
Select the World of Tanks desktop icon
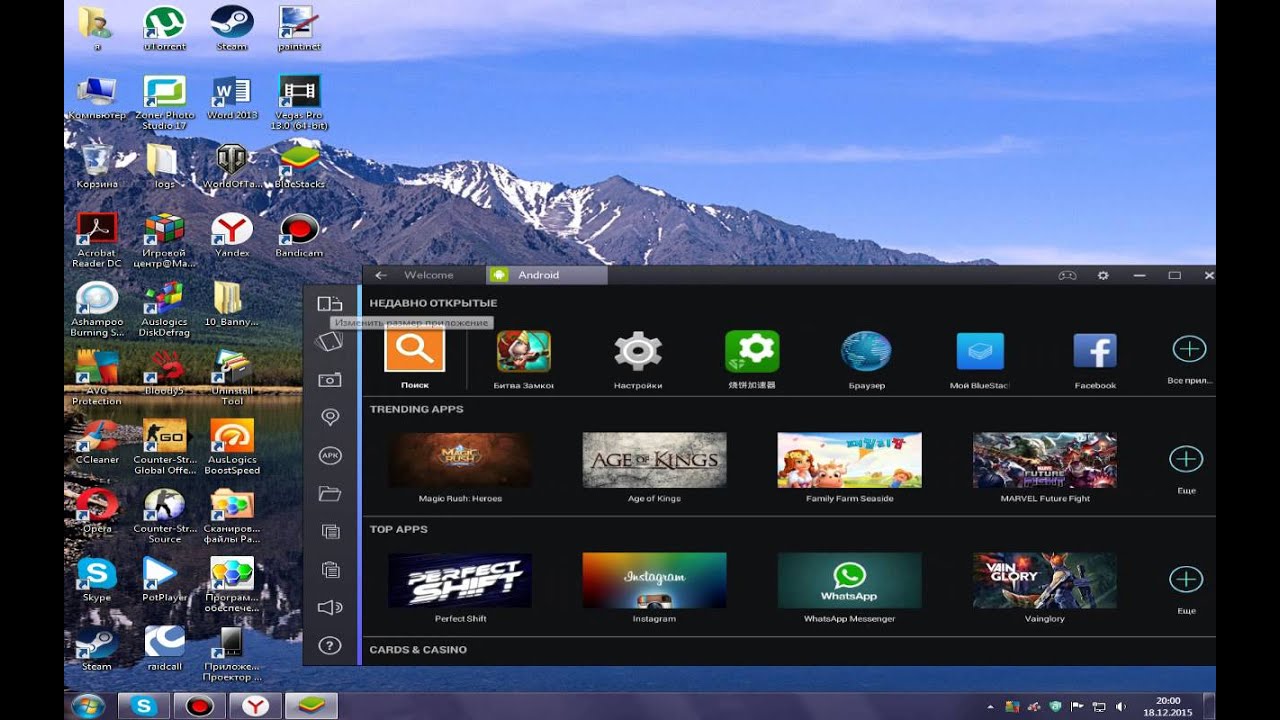coord(232,166)
